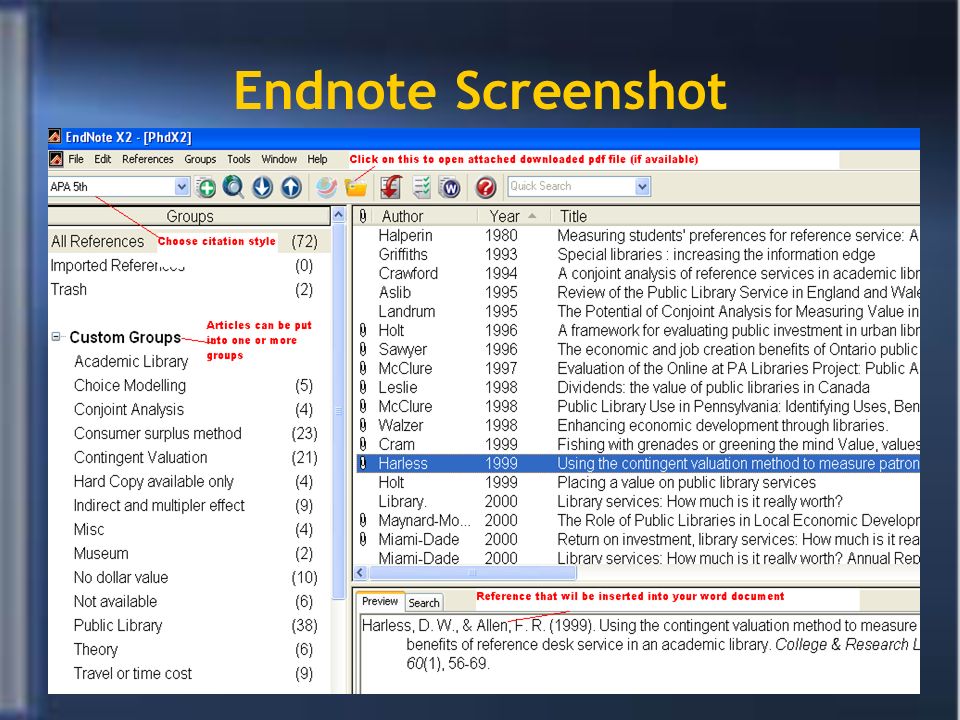Open the Tools menu
Image resolution: width=960 pixels, height=720 pixels.
[x=239, y=159]
